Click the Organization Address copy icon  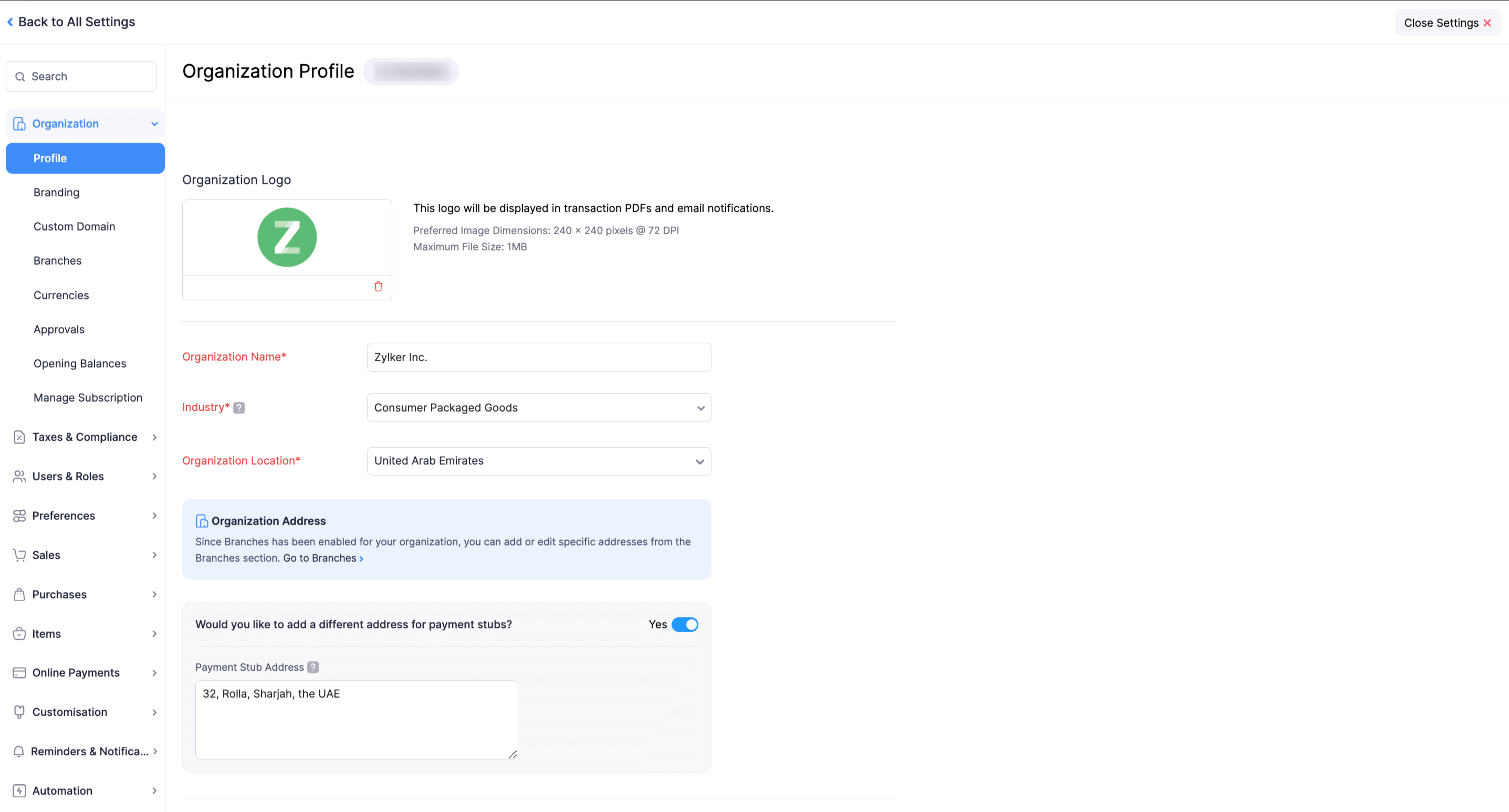(201, 520)
